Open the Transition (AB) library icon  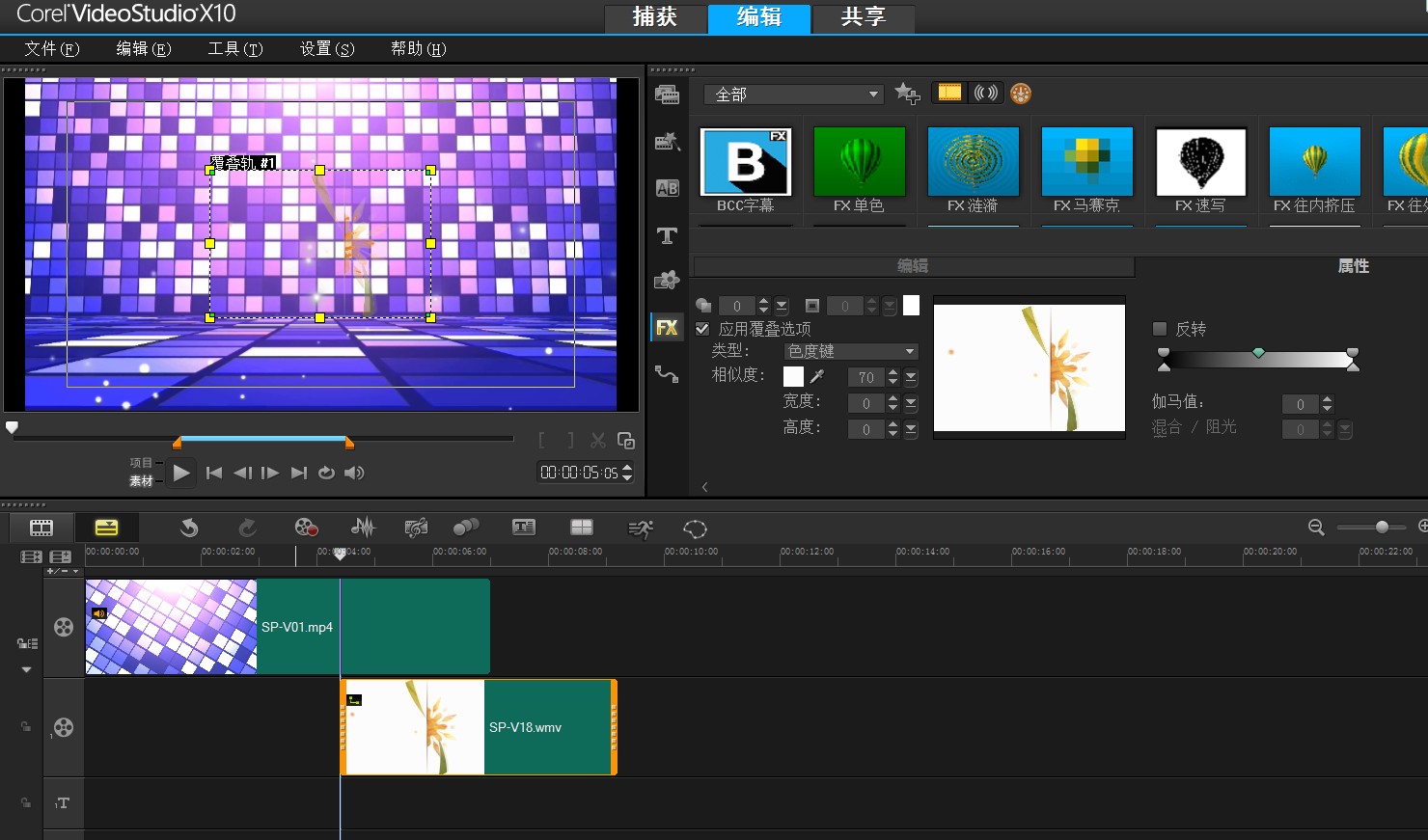pyautogui.click(x=667, y=188)
